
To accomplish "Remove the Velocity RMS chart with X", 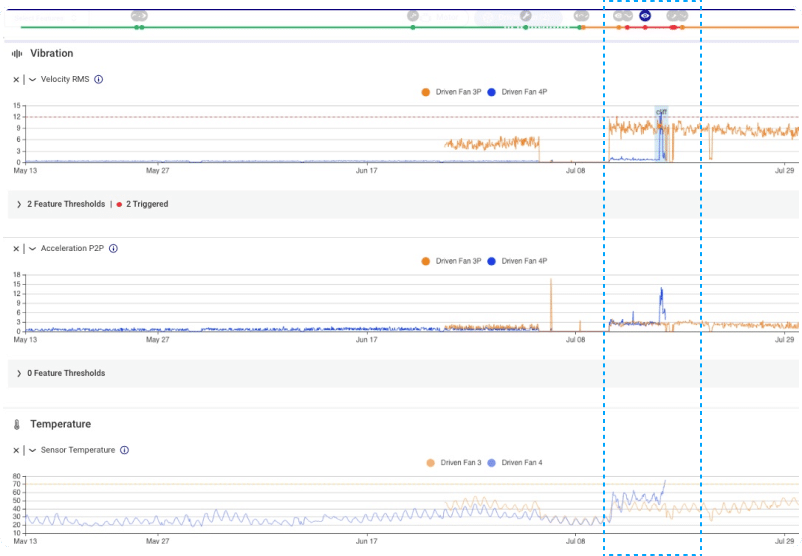I will pyautogui.click(x=16, y=80).
